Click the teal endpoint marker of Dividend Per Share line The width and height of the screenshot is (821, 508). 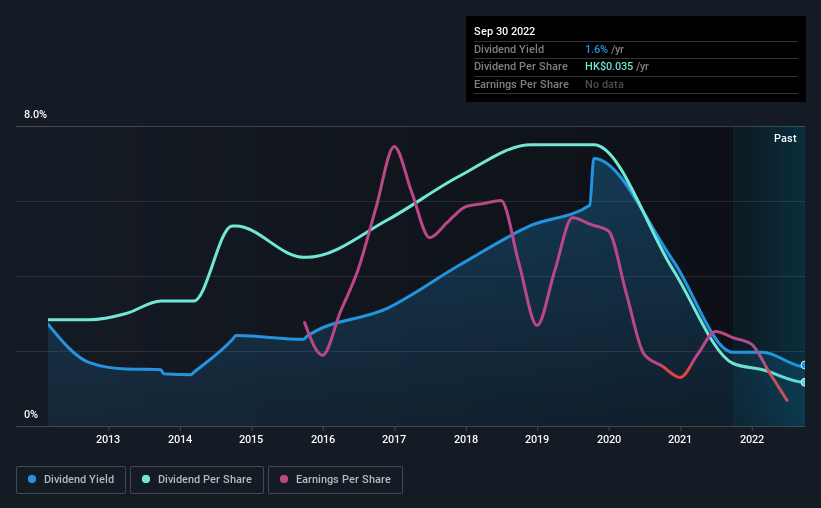click(x=803, y=382)
